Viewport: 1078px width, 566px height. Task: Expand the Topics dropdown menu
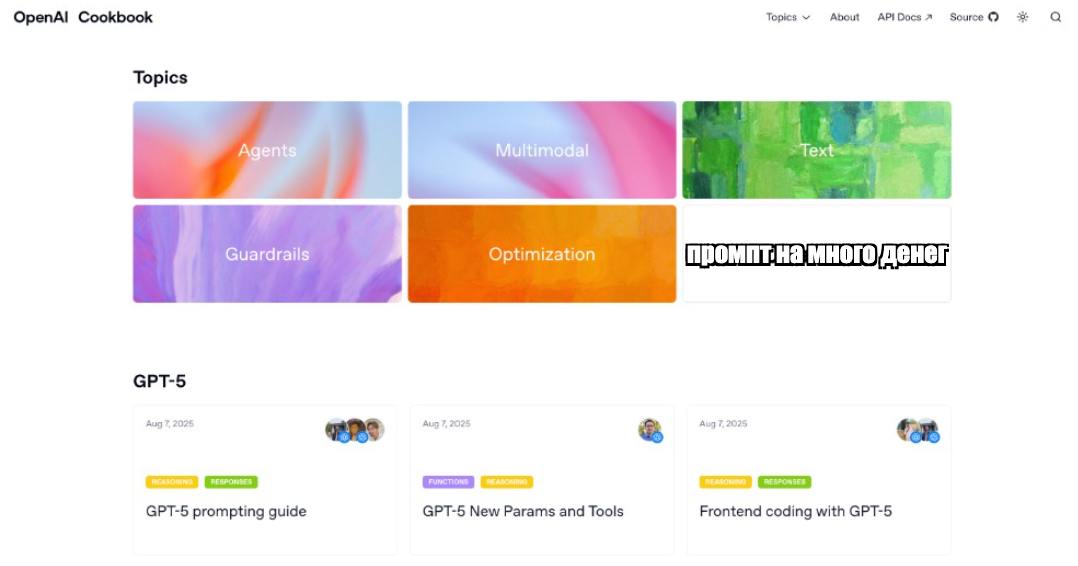[x=788, y=17]
